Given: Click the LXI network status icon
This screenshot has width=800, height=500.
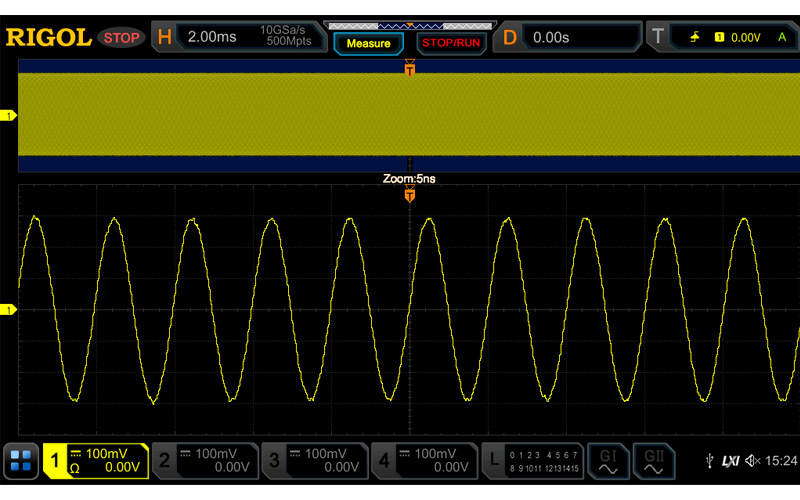Looking at the screenshot, I should pos(731,461).
